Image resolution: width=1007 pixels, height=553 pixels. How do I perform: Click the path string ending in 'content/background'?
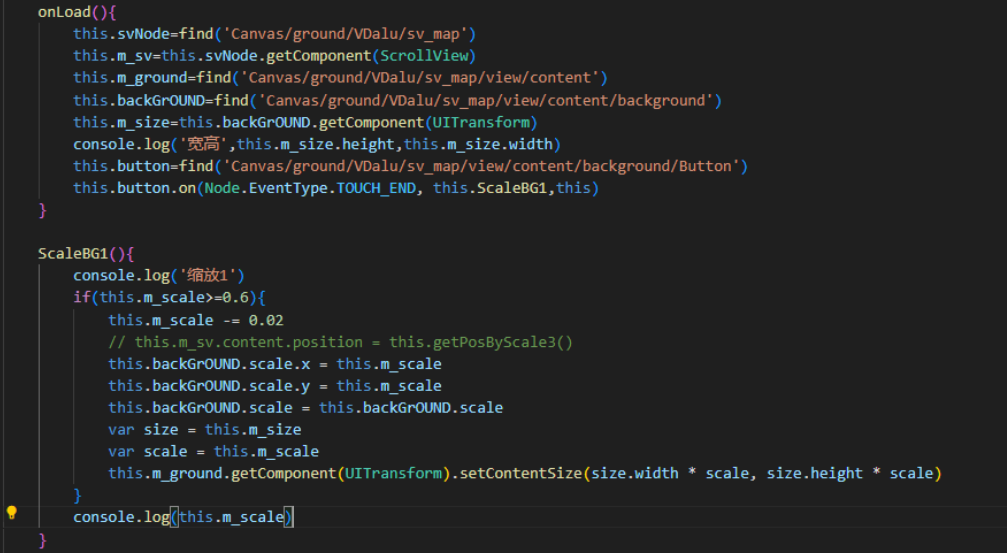(x=486, y=100)
